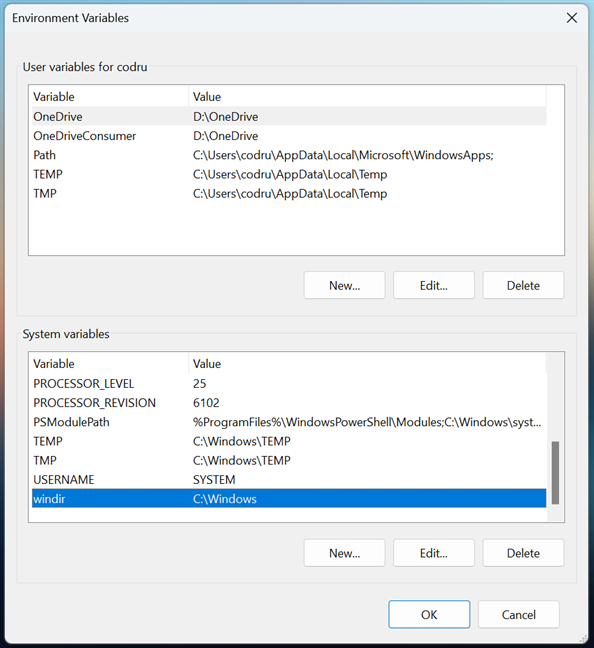Select the OneDrive user variable row
Image resolution: width=594 pixels, height=648 pixels.
(289, 117)
